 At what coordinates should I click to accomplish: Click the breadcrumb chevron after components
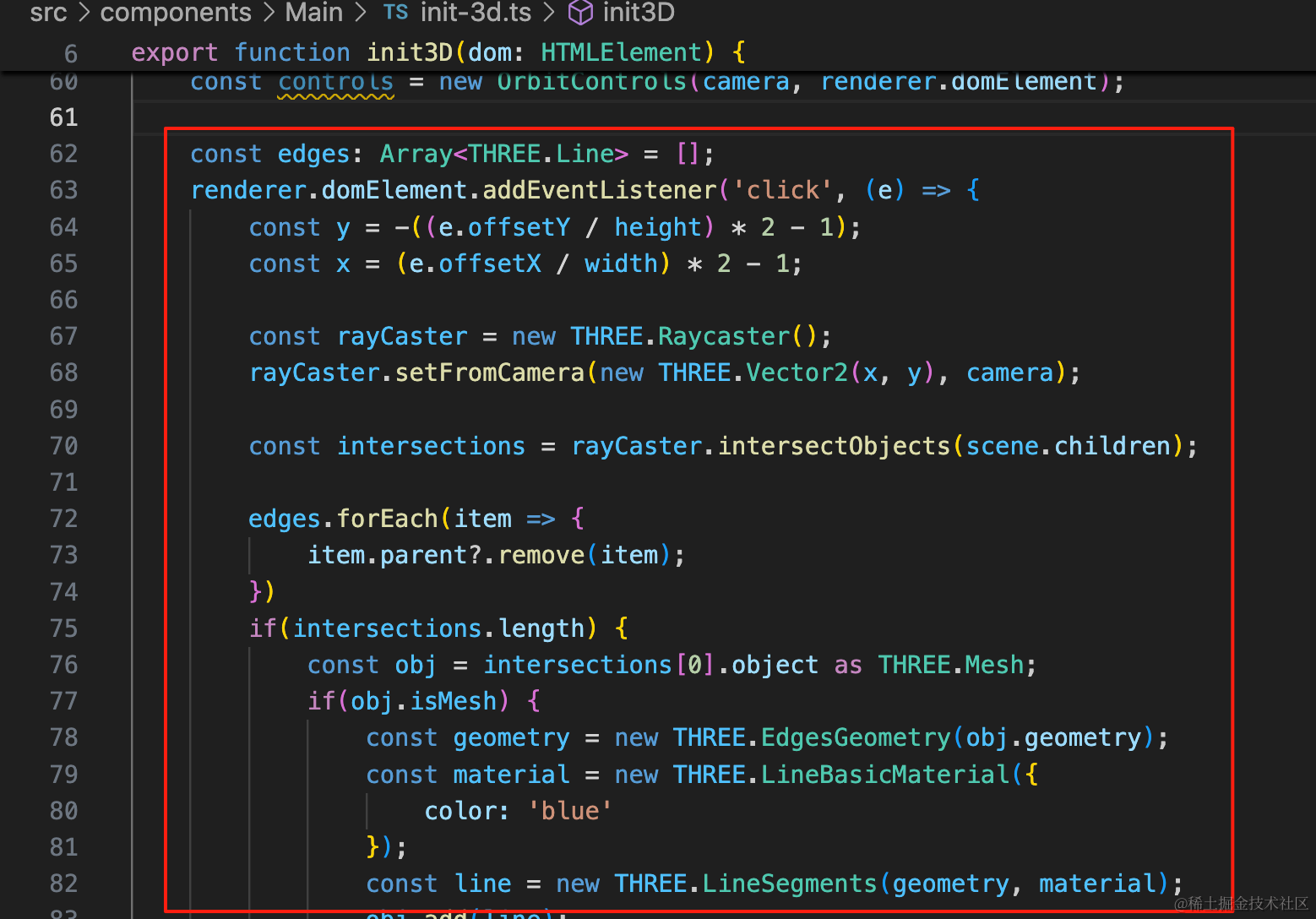(269, 14)
